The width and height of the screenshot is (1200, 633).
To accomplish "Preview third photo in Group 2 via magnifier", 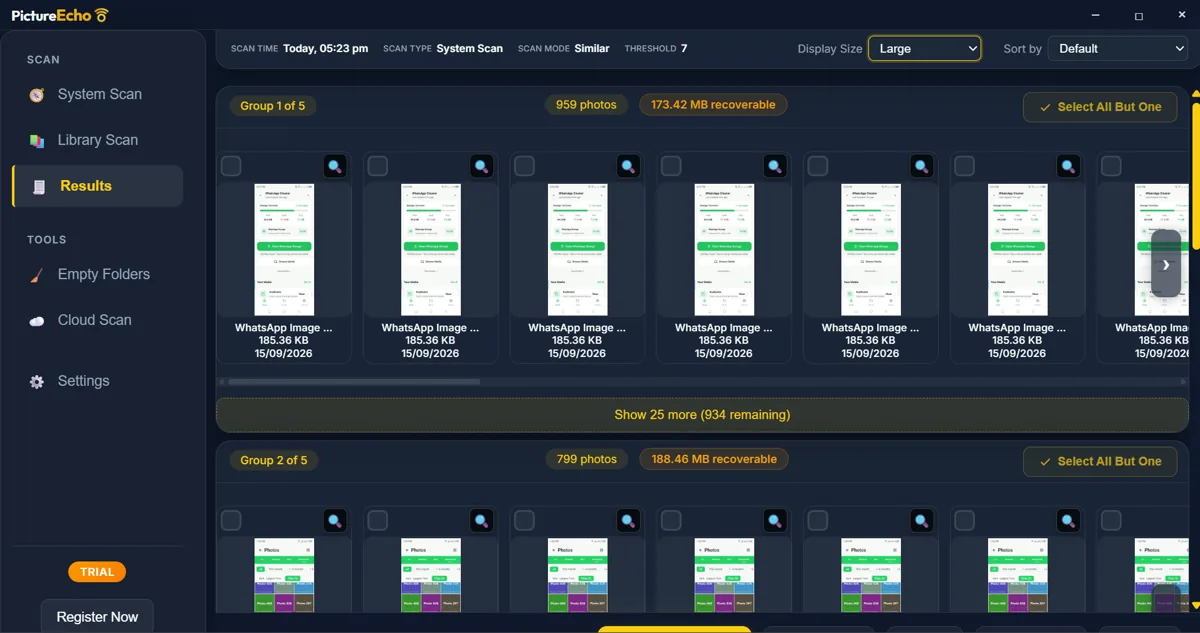I will tap(628, 520).
